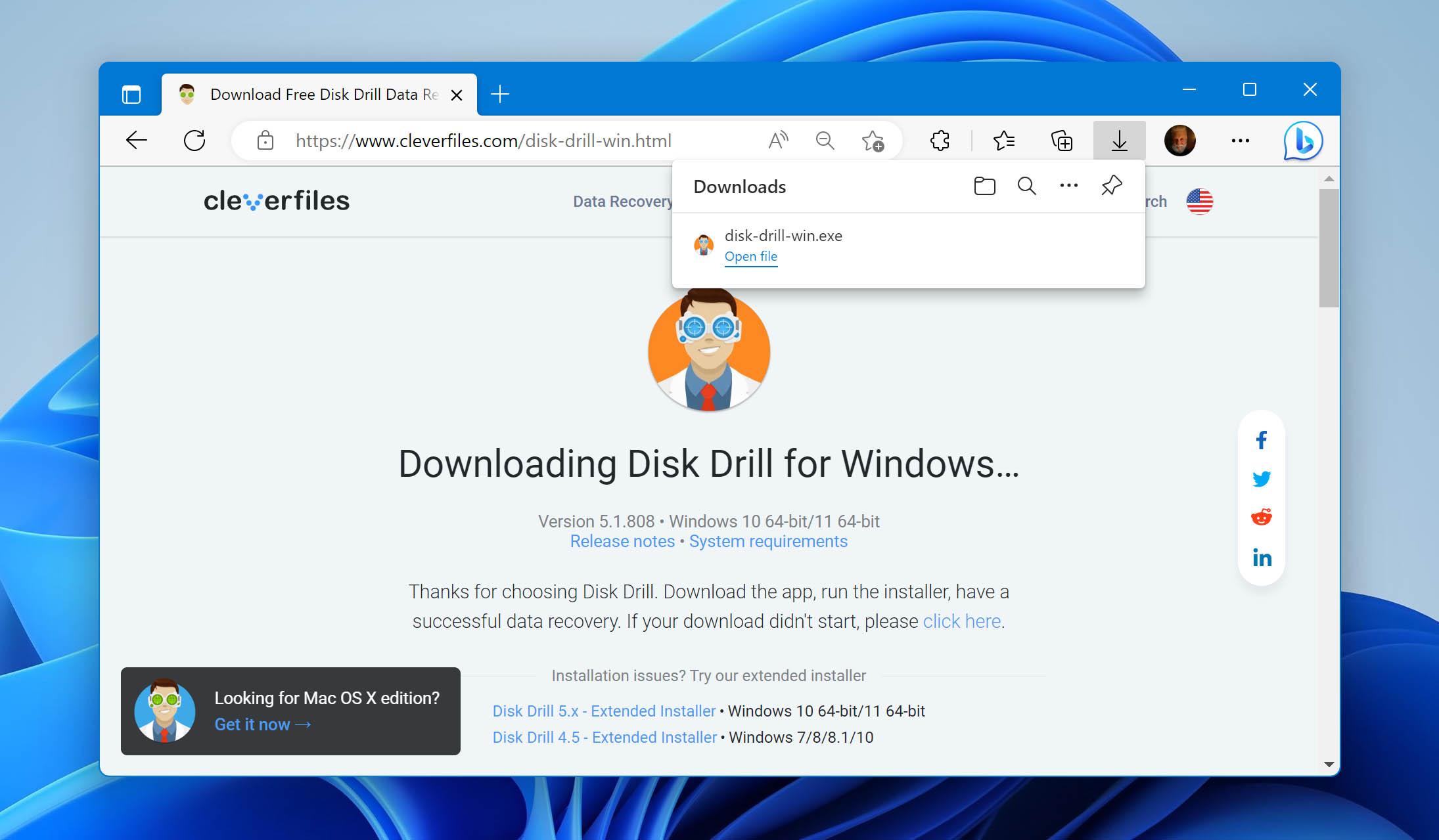Click the 'click here' download link
1439x840 pixels.
coord(962,621)
